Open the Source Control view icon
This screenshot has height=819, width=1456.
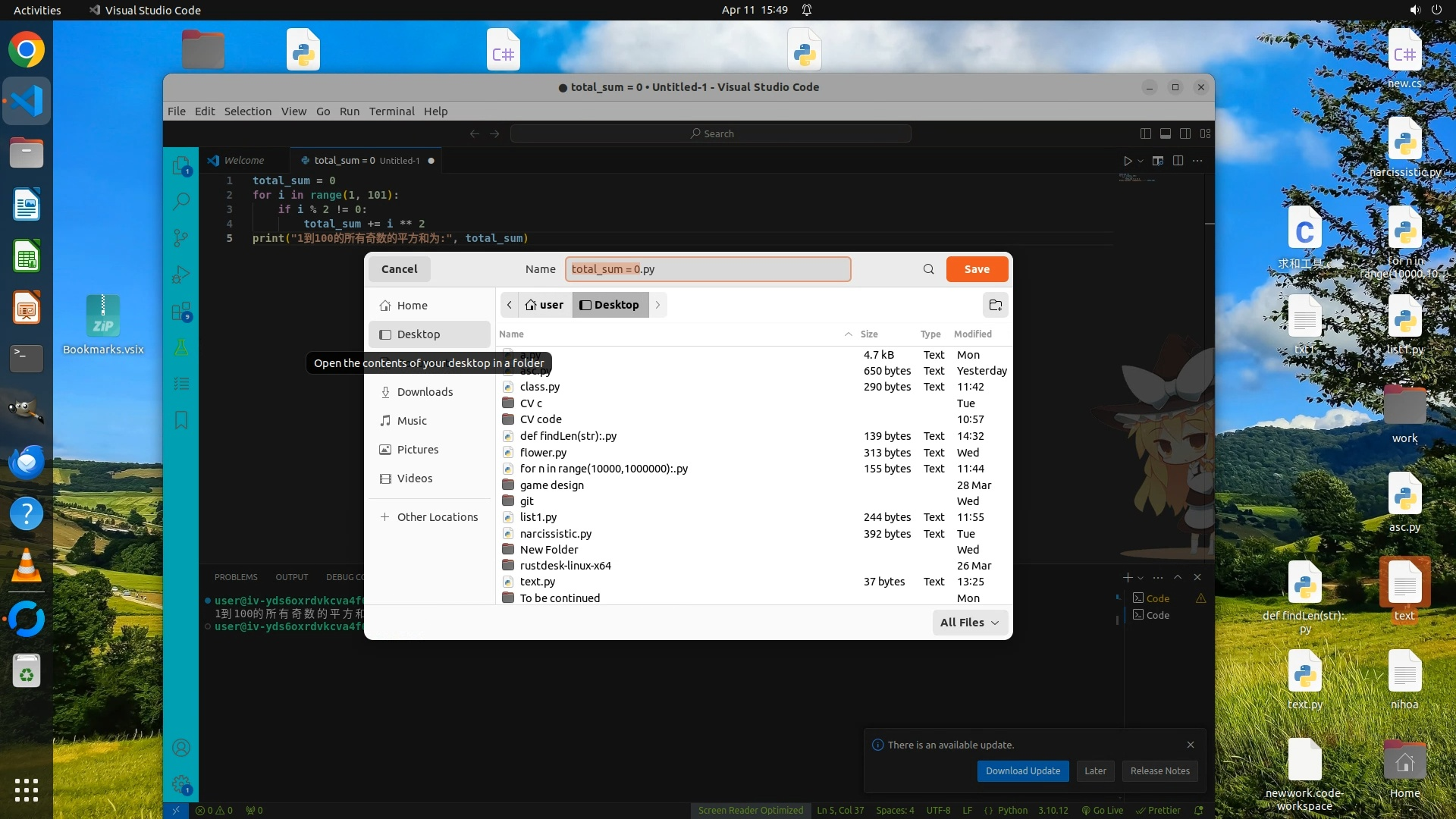[180, 238]
